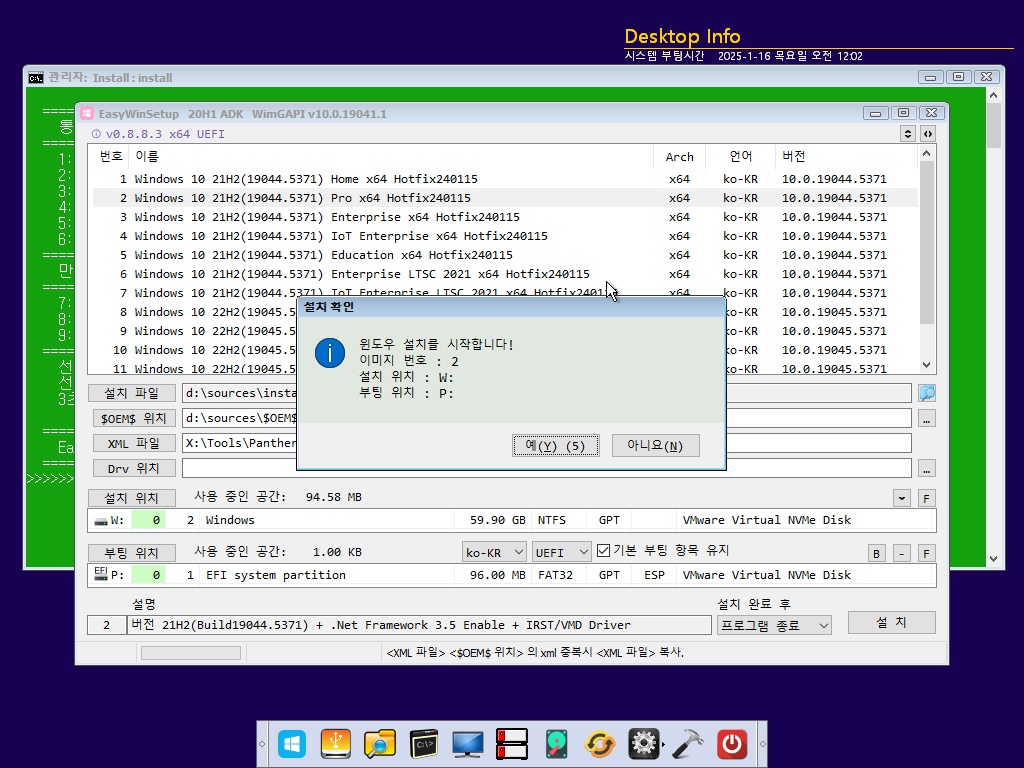This screenshot has width=1024, height=768.
Task: Click the magnifier browse icon beside install file field
Action: click(x=927, y=393)
